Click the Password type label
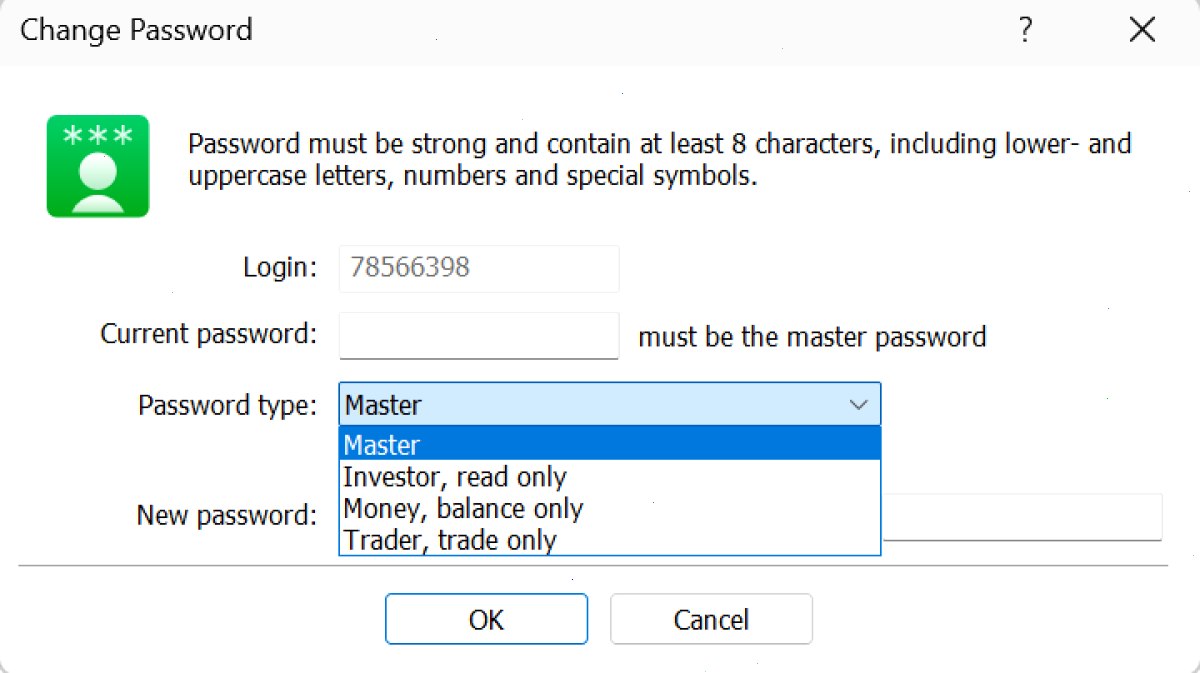 228,405
